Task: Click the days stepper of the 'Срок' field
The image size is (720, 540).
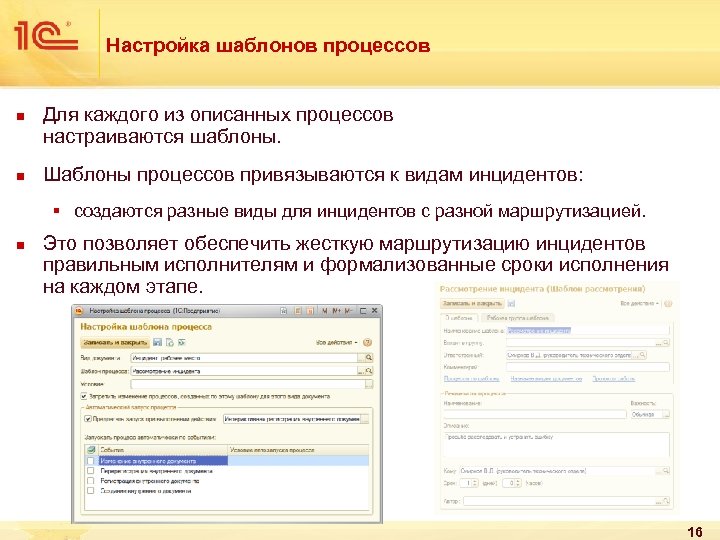Action: (475, 483)
